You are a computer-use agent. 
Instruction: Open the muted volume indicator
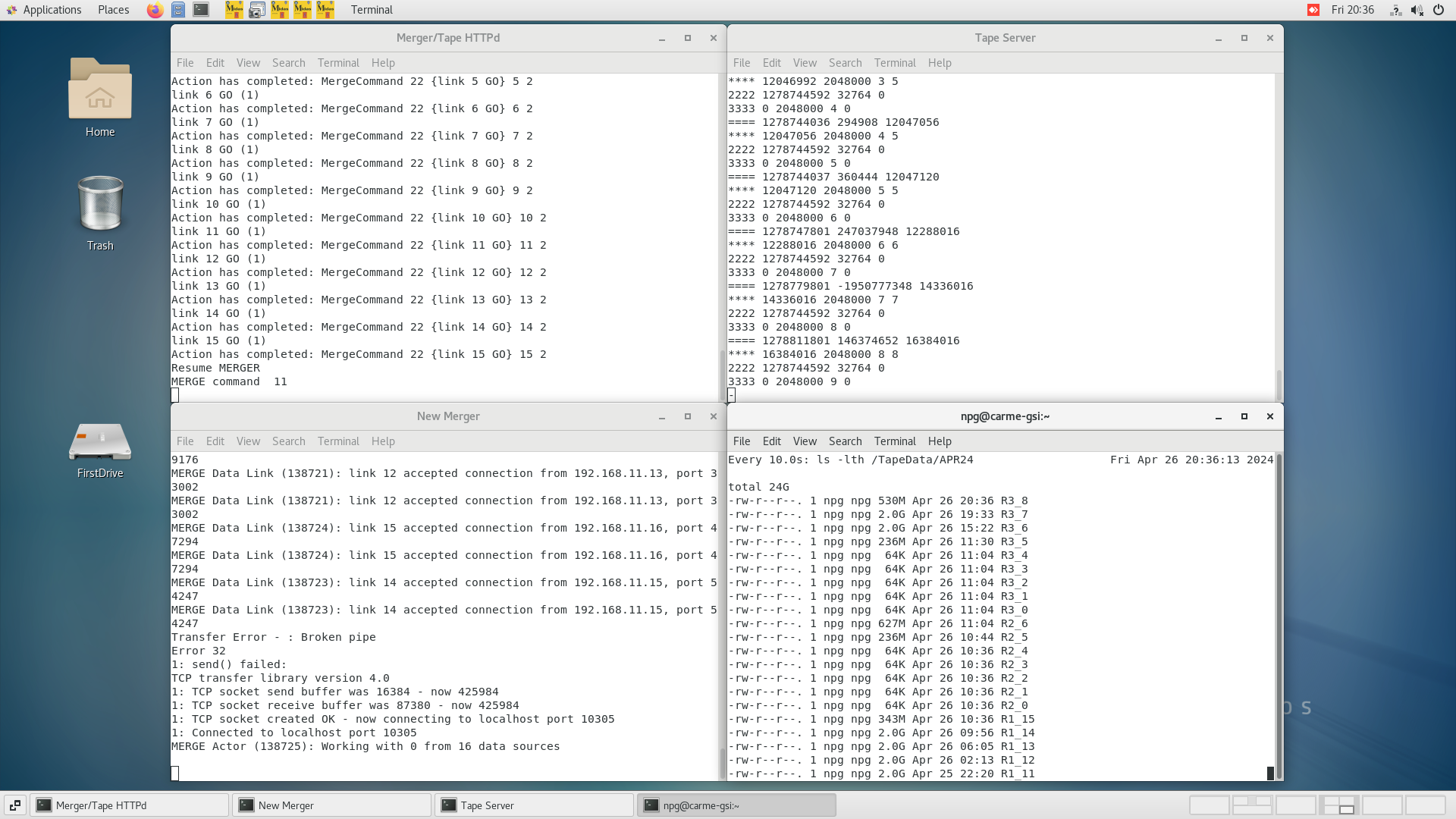coord(1417,10)
